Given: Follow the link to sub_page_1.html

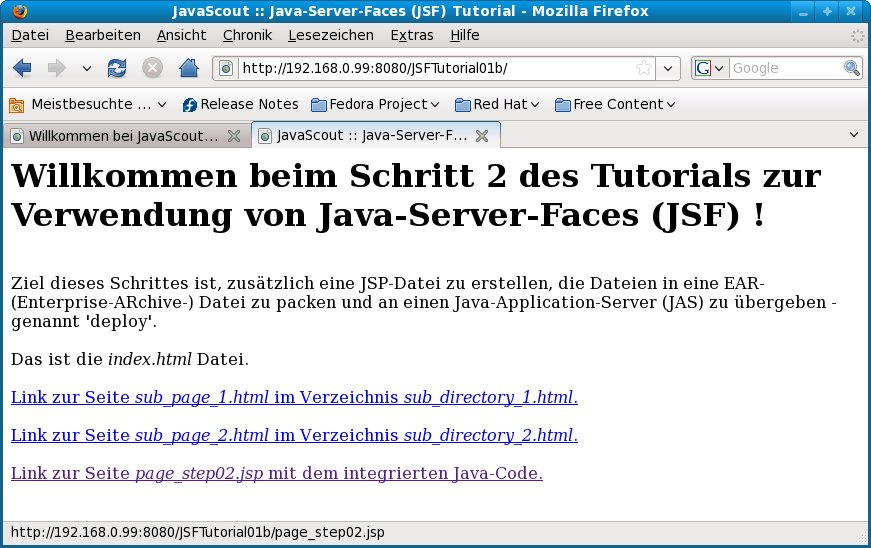Looking at the screenshot, I should pos(294,397).
